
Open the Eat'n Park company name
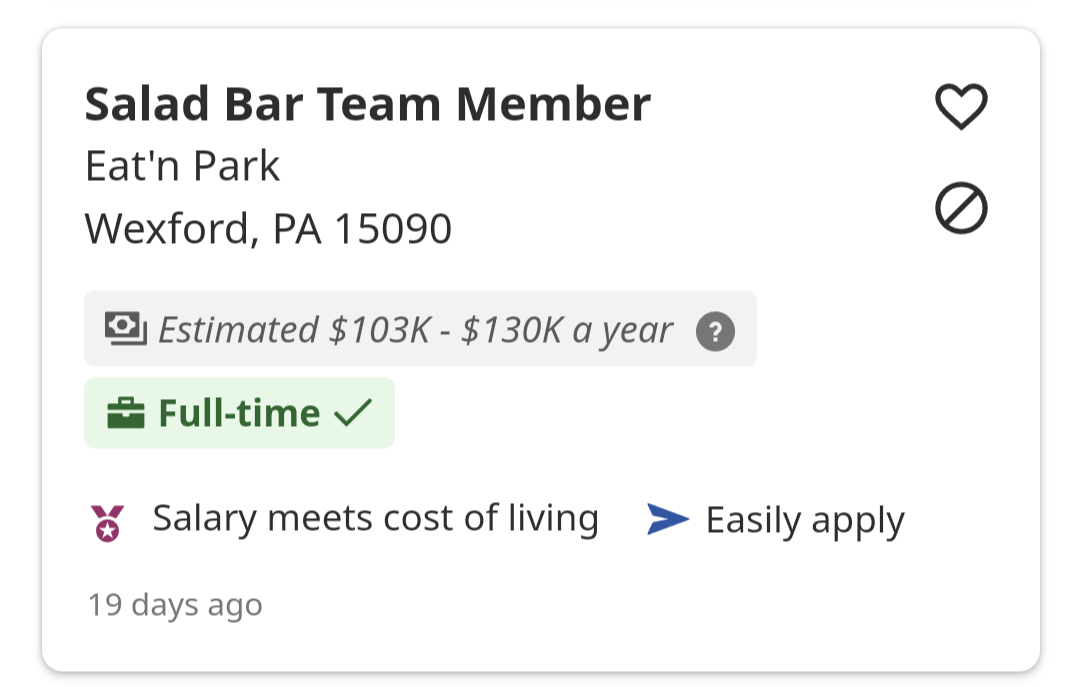coord(182,166)
